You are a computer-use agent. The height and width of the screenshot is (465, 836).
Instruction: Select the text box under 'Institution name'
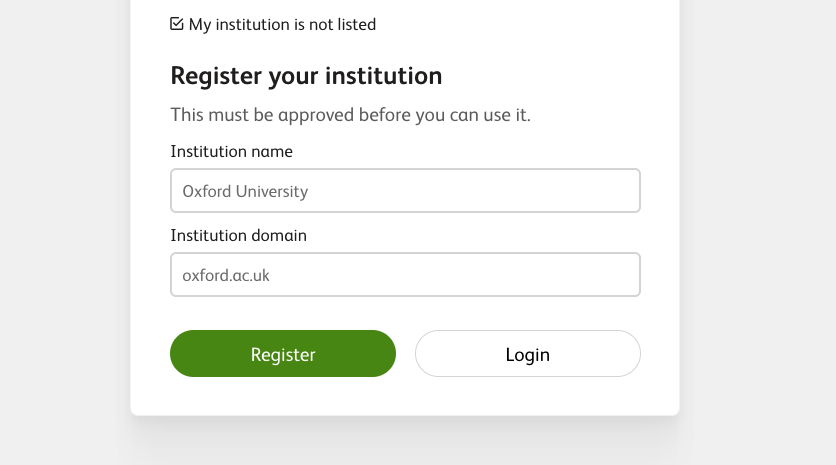(x=405, y=190)
